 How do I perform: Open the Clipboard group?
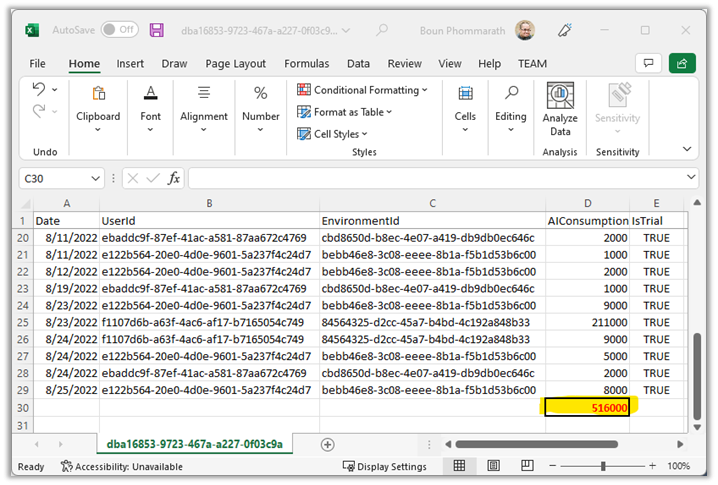(98, 109)
